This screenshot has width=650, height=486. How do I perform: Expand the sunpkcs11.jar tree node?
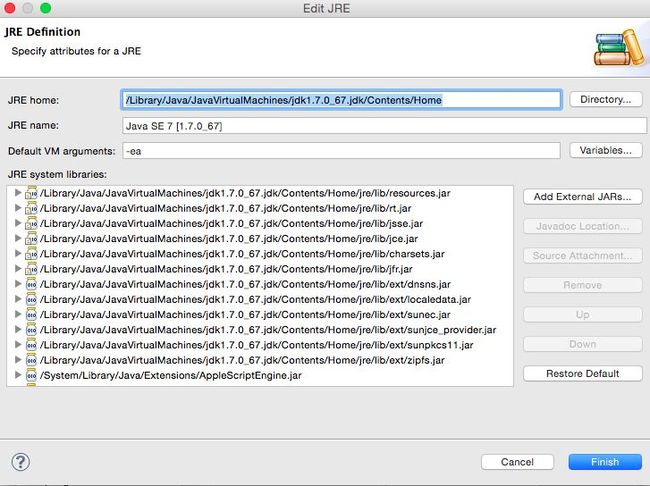pyautogui.click(x=18, y=345)
